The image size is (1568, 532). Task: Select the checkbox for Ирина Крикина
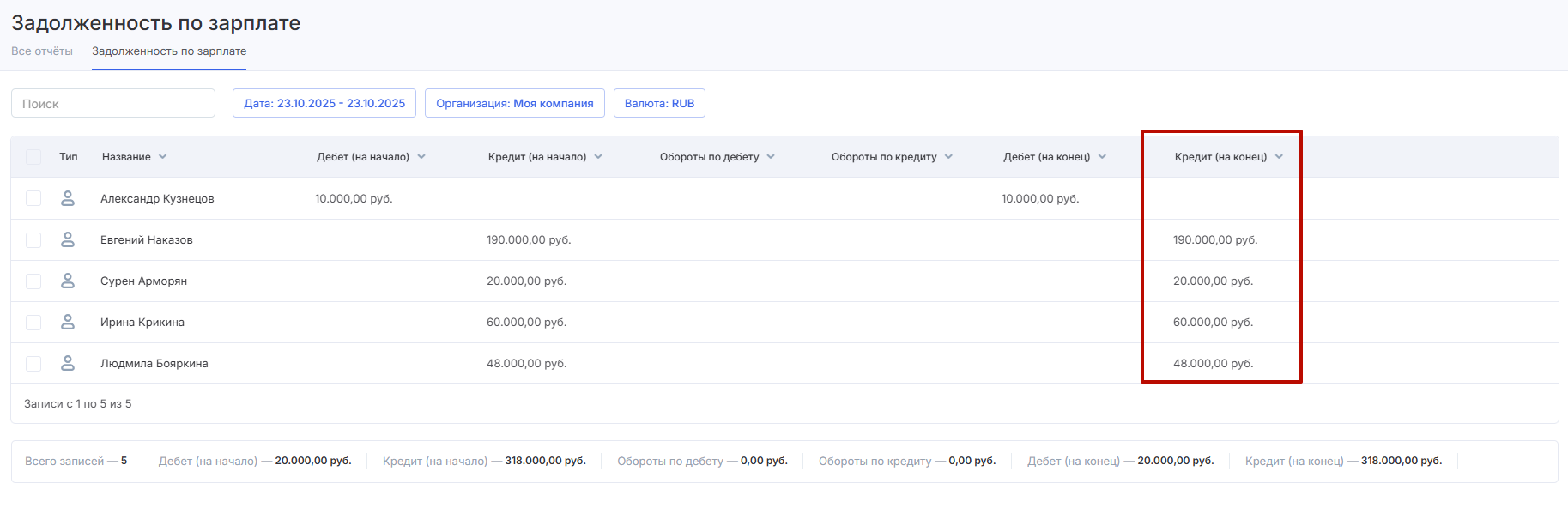point(33,322)
